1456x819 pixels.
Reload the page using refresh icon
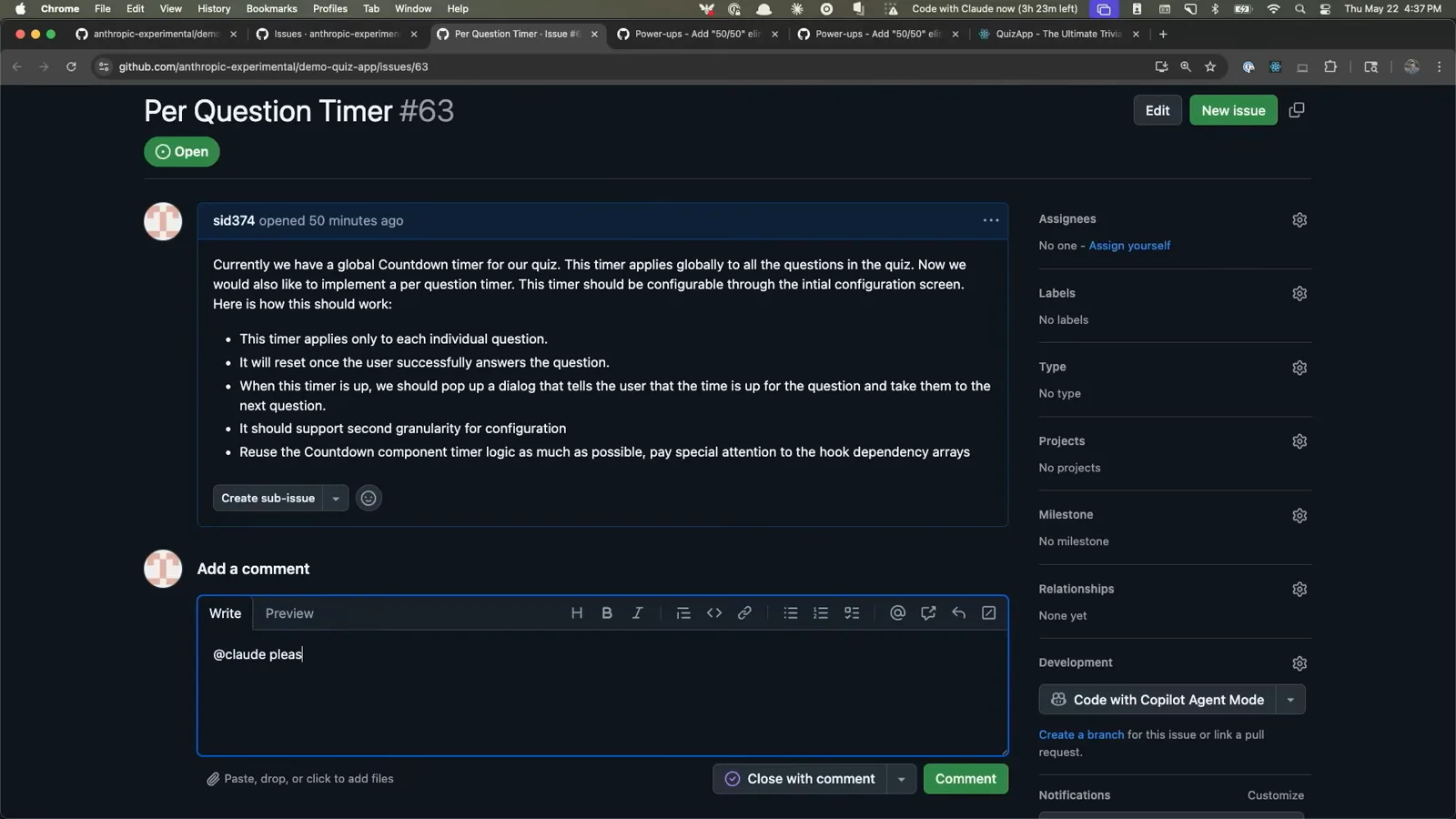click(x=71, y=66)
